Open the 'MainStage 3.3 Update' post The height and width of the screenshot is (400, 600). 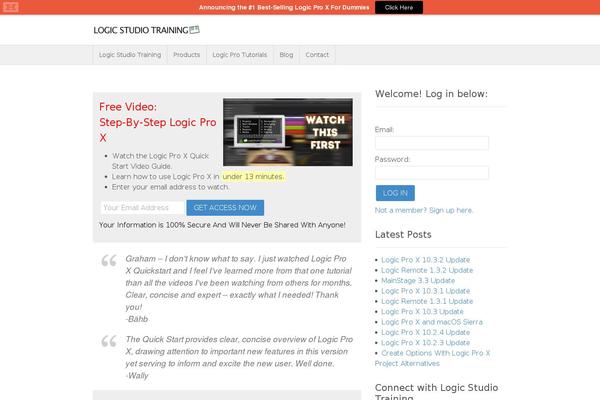418,281
